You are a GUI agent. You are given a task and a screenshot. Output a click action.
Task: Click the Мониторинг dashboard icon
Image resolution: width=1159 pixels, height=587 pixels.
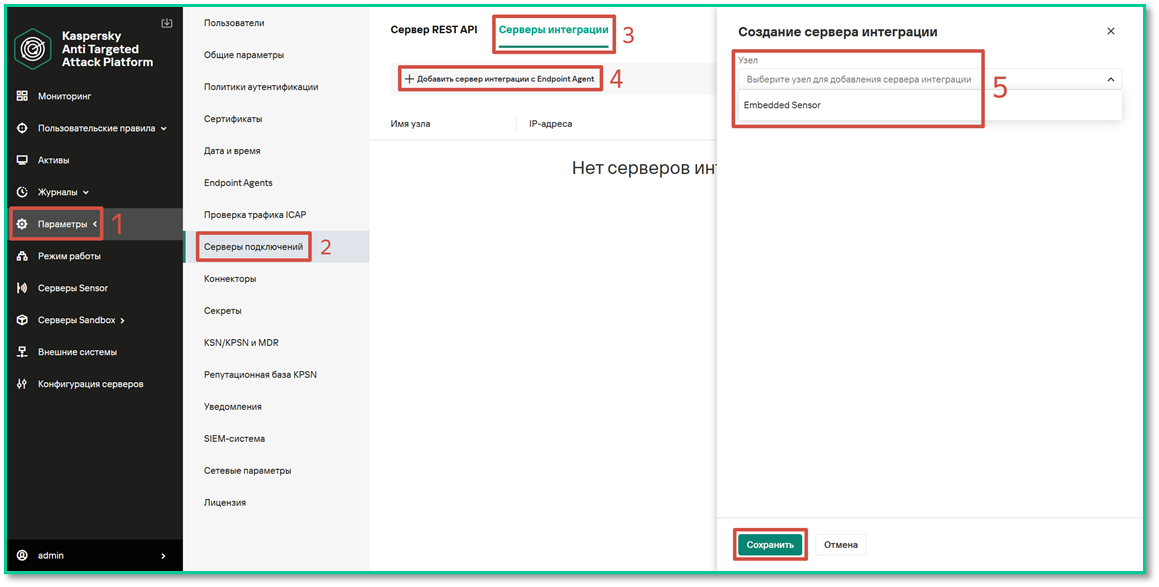click(22, 96)
